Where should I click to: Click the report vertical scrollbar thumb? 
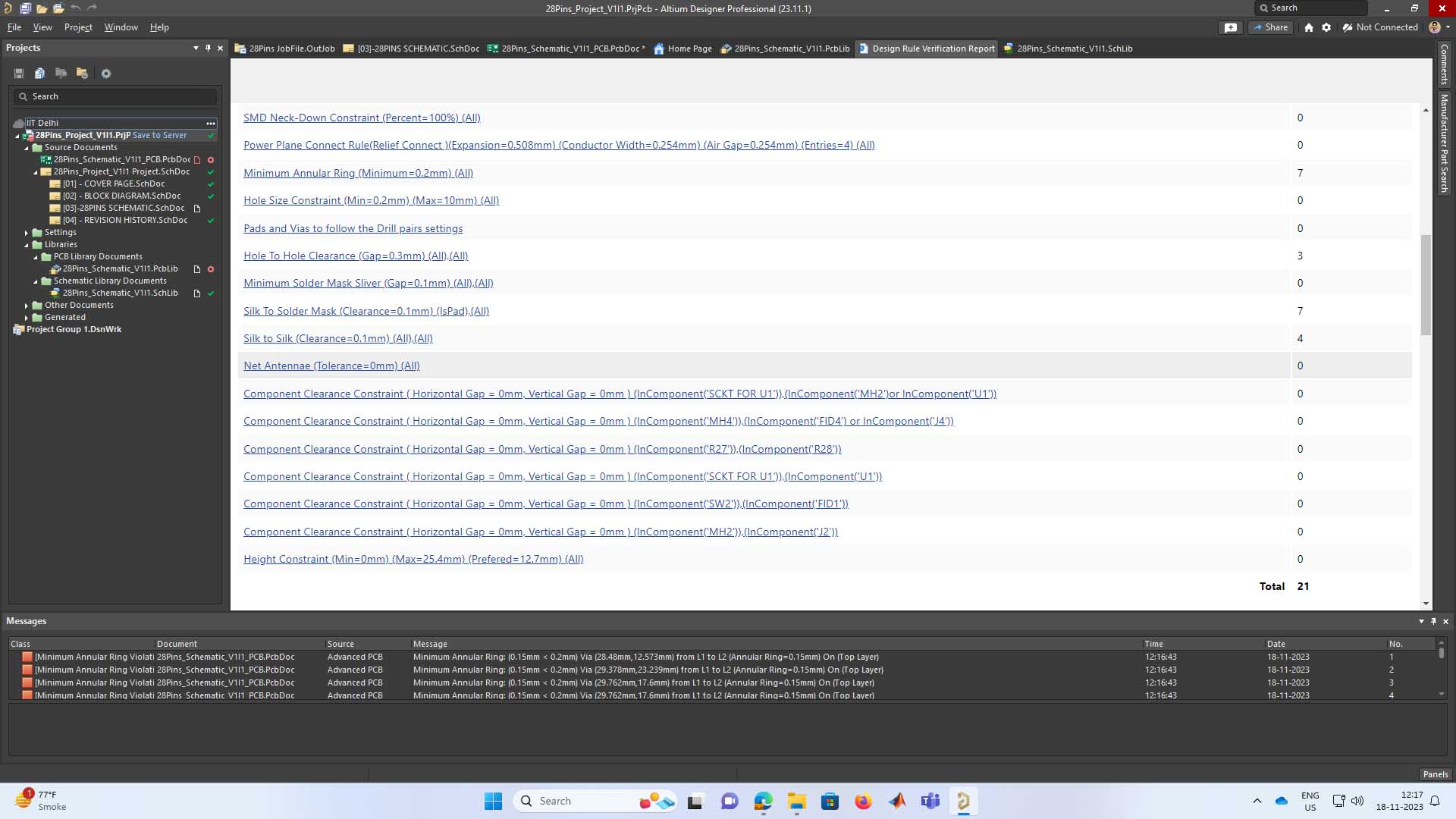point(1426,284)
